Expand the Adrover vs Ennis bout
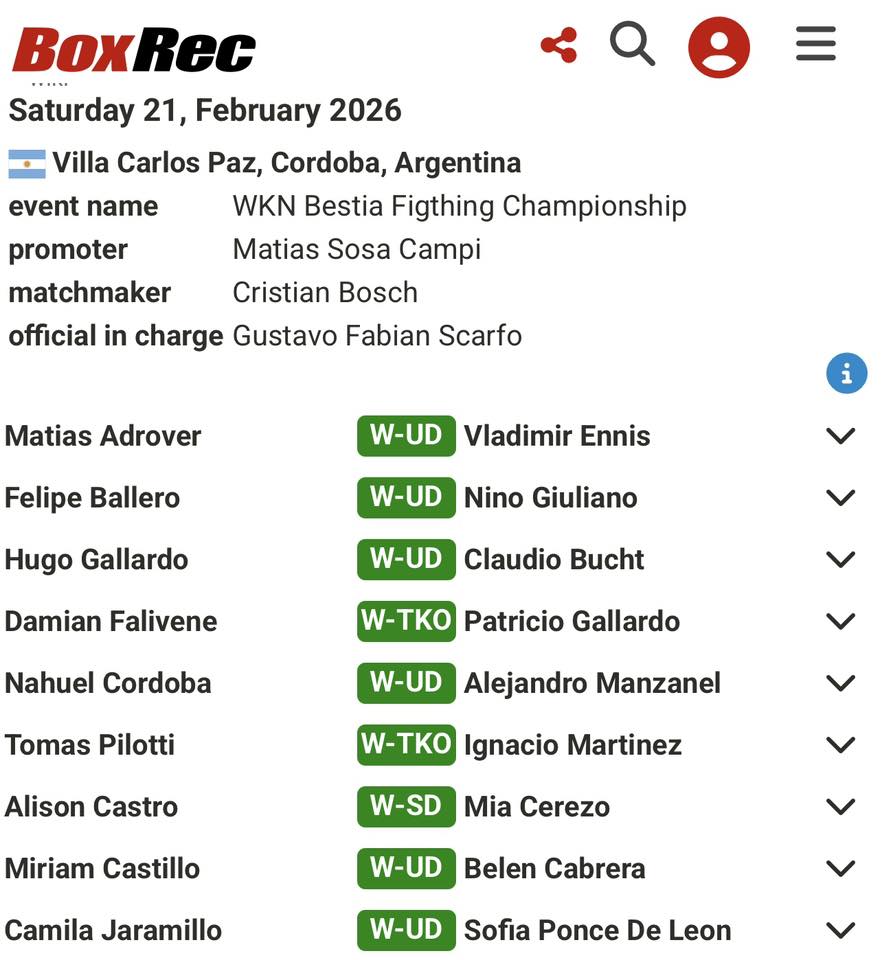882x960 pixels. coord(841,436)
